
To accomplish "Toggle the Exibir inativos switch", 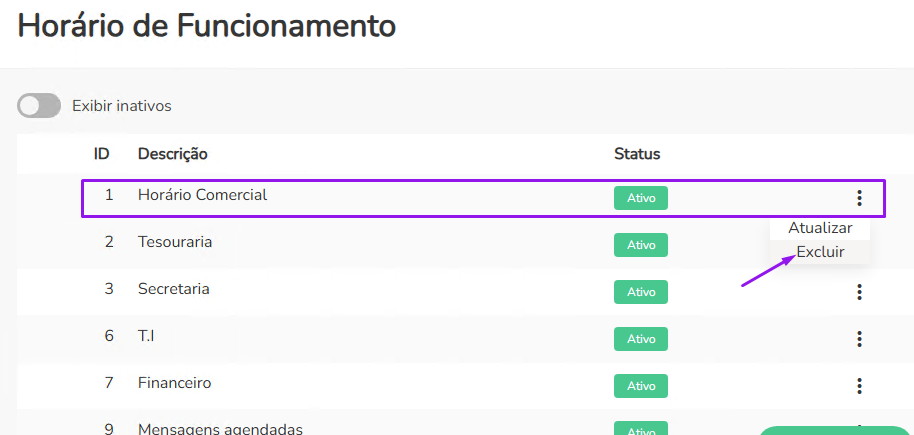I will click(x=39, y=106).
